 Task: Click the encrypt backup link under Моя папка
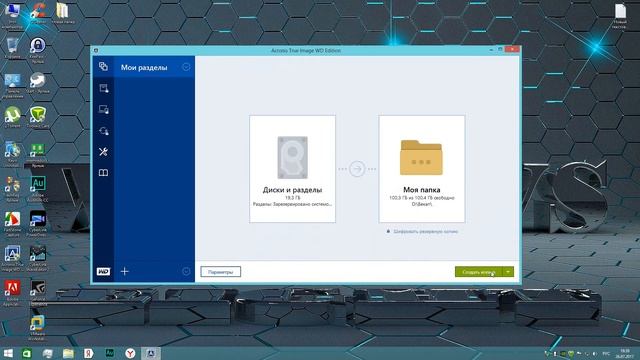[422, 231]
